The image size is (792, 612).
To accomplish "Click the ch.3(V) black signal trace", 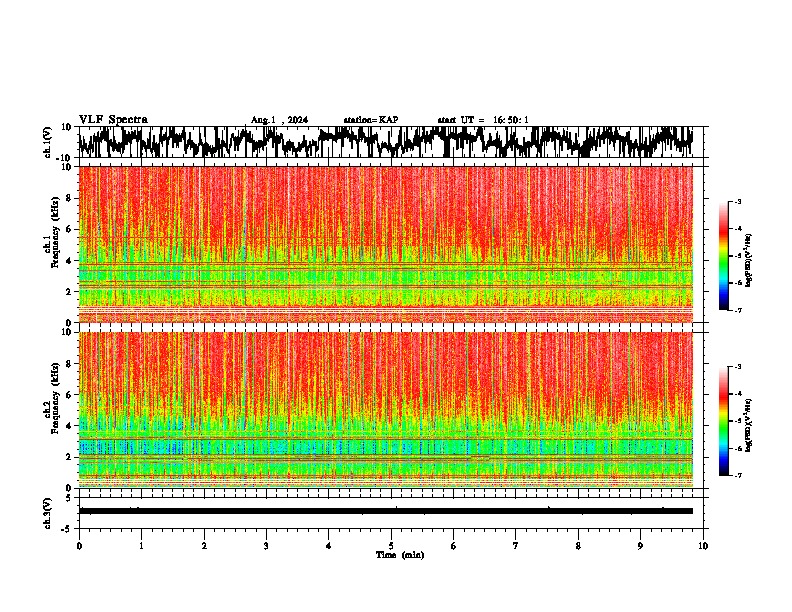I will [386, 511].
